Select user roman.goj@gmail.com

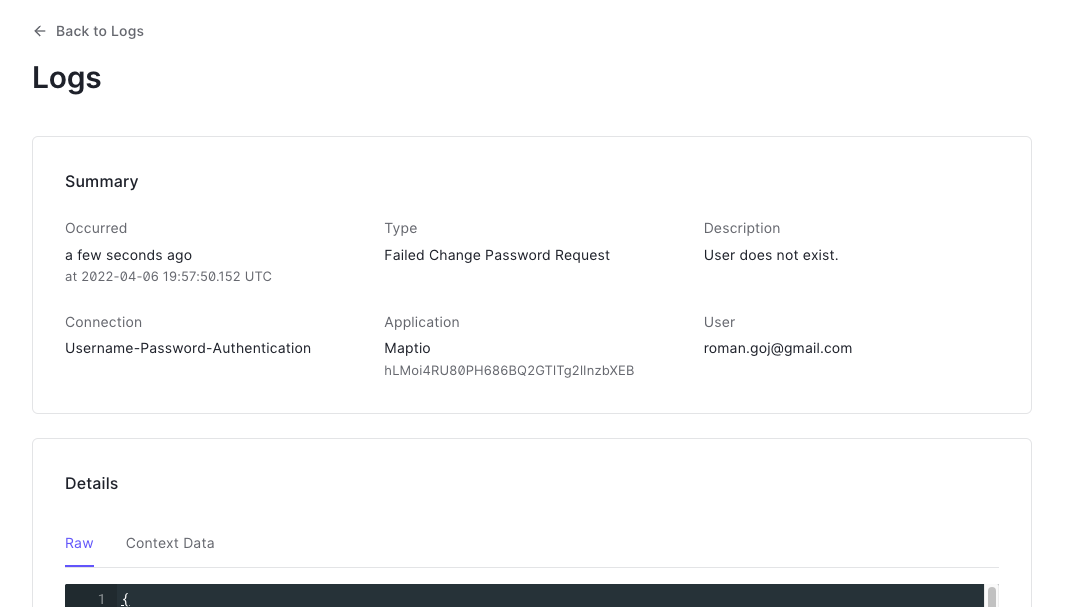click(x=778, y=348)
